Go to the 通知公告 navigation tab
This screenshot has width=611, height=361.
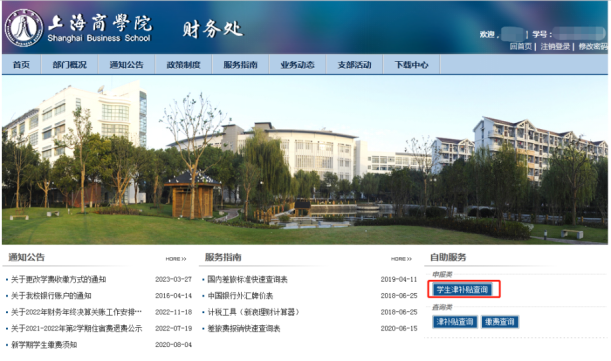tap(126, 64)
